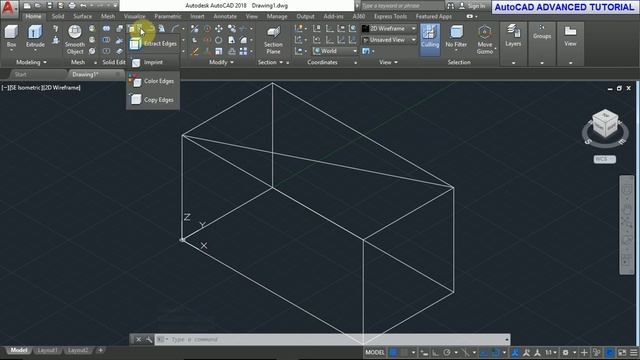This screenshot has height=360, width=640.
Task: Switch to the Surface ribbon tab
Action: (82, 16)
